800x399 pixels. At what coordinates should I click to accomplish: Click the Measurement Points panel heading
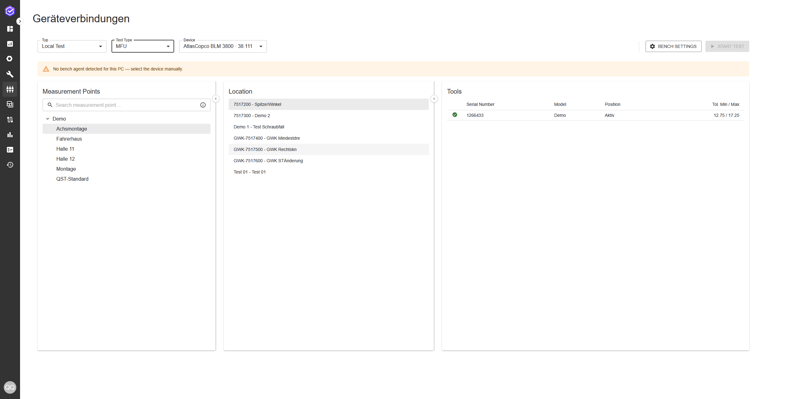71,91
